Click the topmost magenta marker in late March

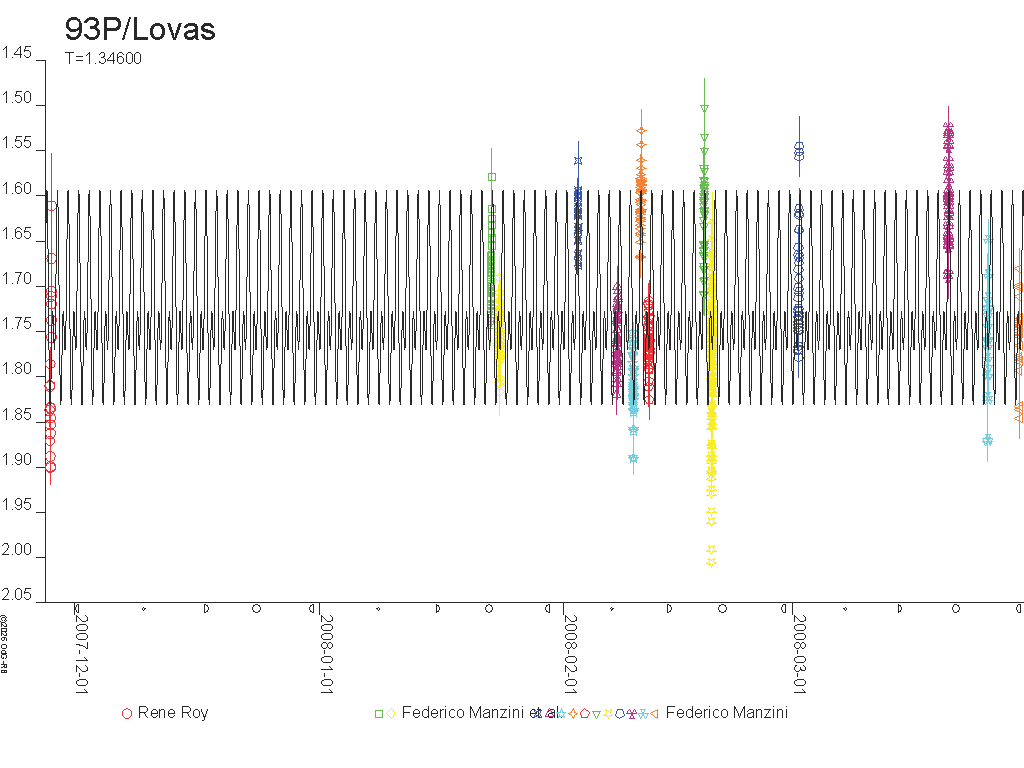tap(948, 126)
